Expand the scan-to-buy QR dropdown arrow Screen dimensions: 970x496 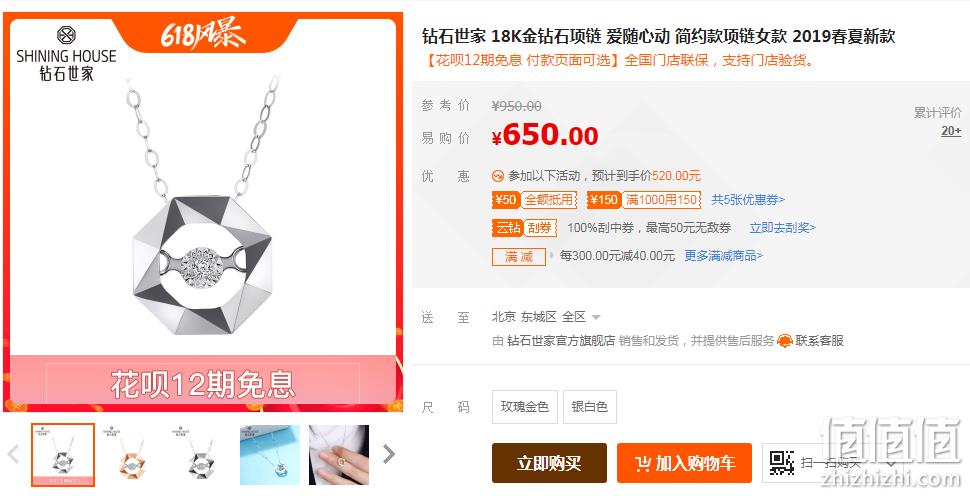(x=890, y=463)
